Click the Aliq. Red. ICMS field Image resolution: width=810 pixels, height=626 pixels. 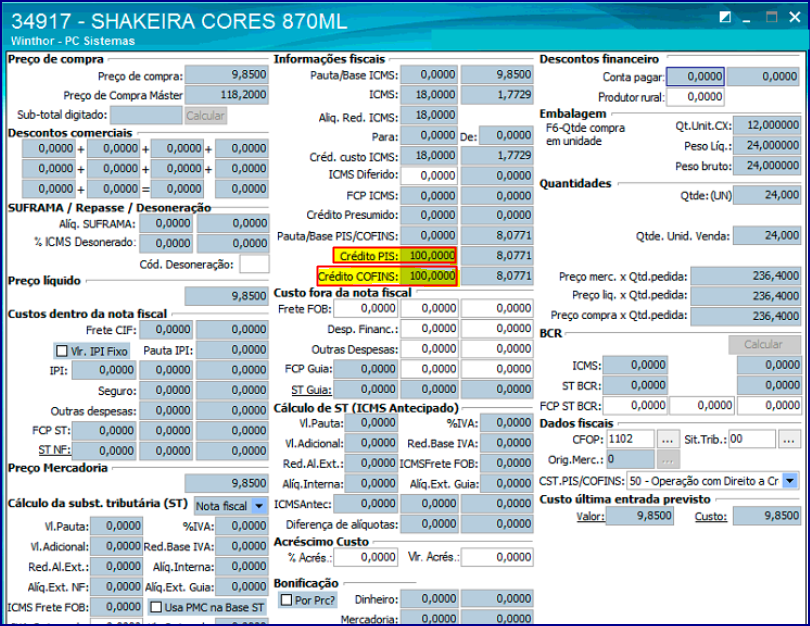pyautogui.click(x=429, y=115)
